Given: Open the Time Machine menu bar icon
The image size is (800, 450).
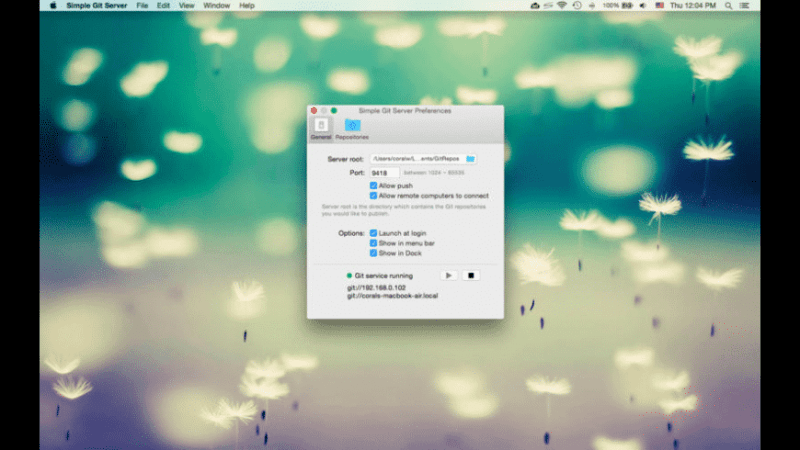Looking at the screenshot, I should 577,6.
